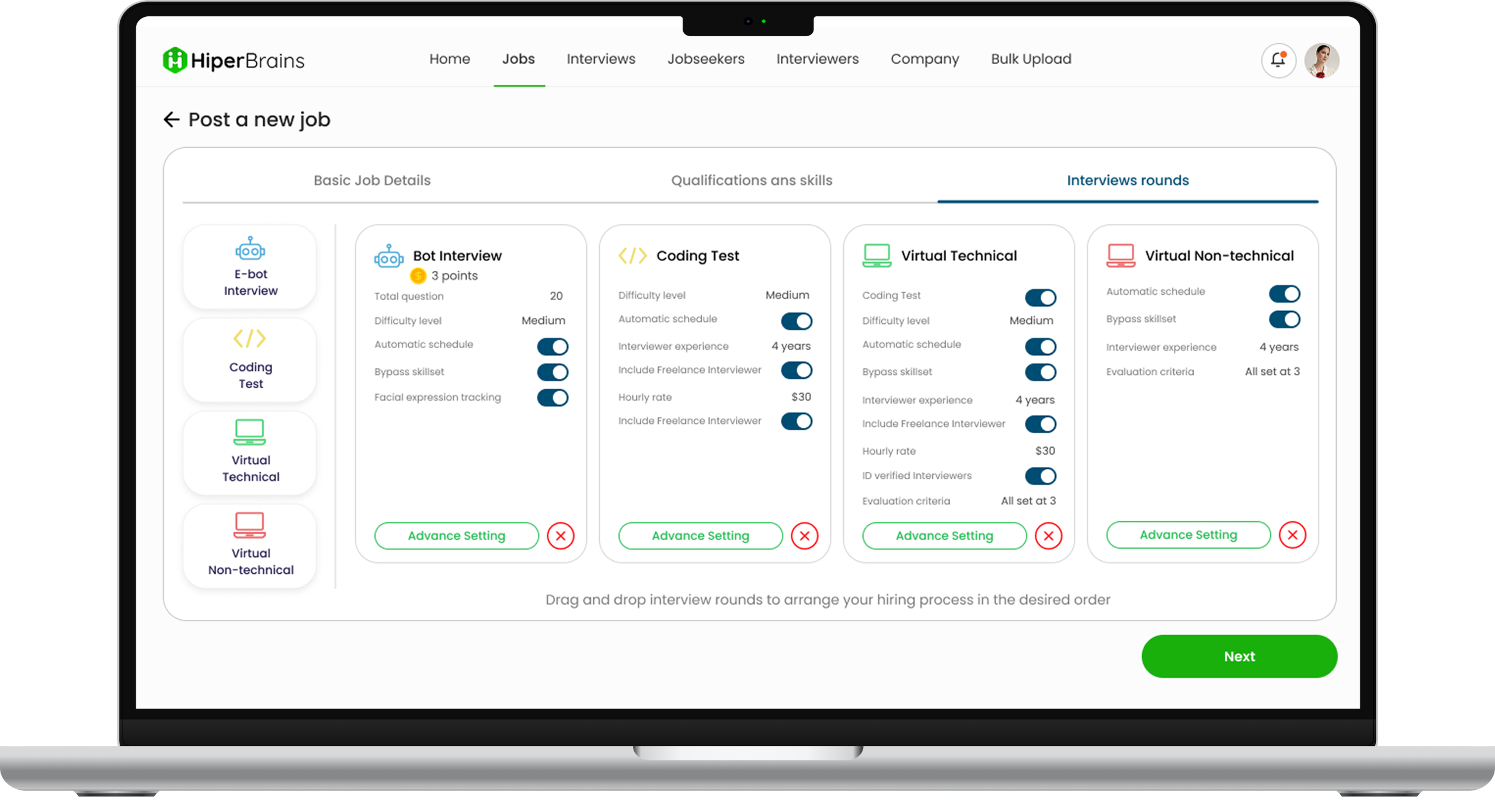The width and height of the screenshot is (1495, 812).
Task: Remove the Coding Test round with red X
Action: [x=805, y=536]
